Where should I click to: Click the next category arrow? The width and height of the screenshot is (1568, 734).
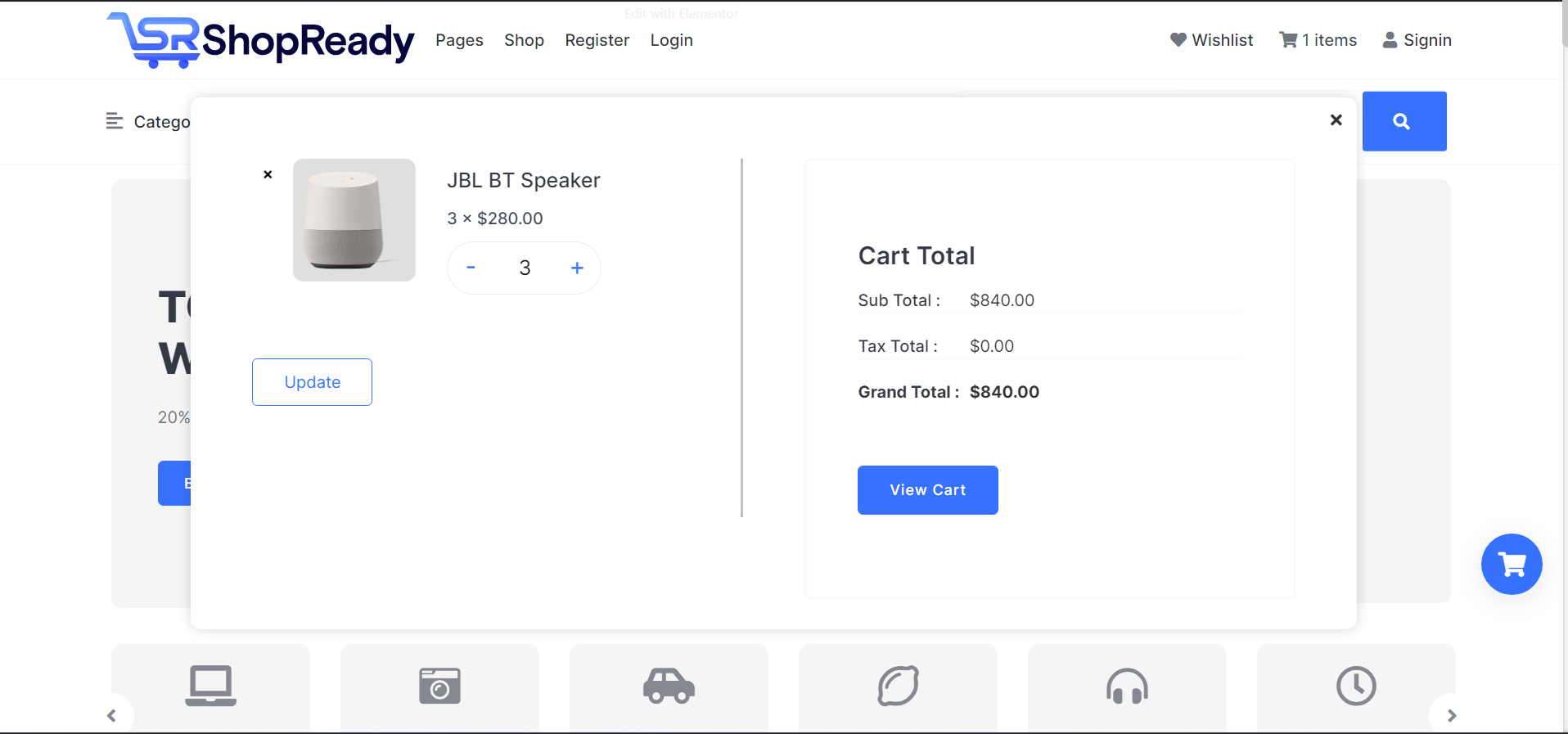pyautogui.click(x=1452, y=716)
